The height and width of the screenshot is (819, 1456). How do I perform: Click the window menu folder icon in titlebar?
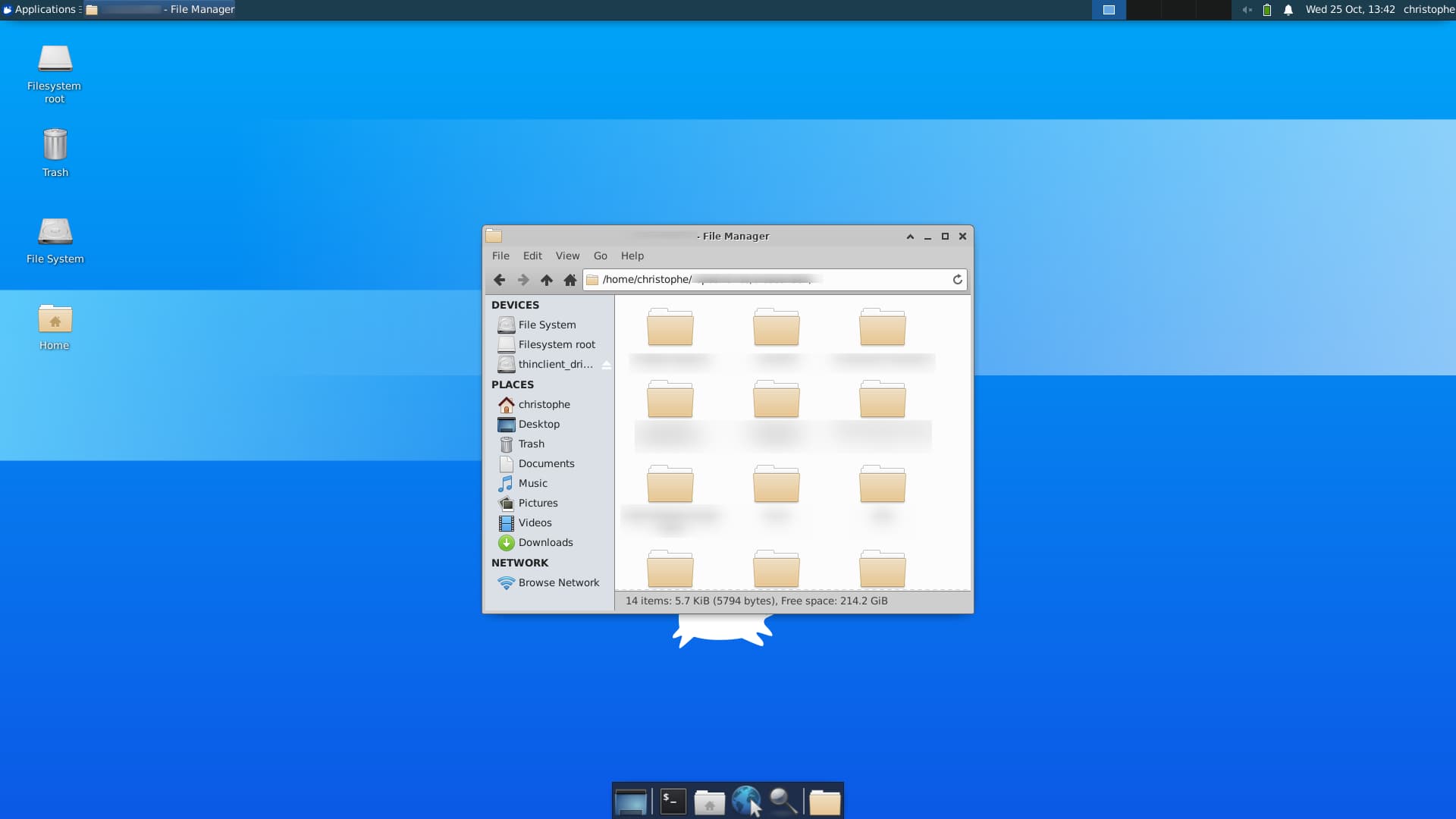tap(494, 236)
